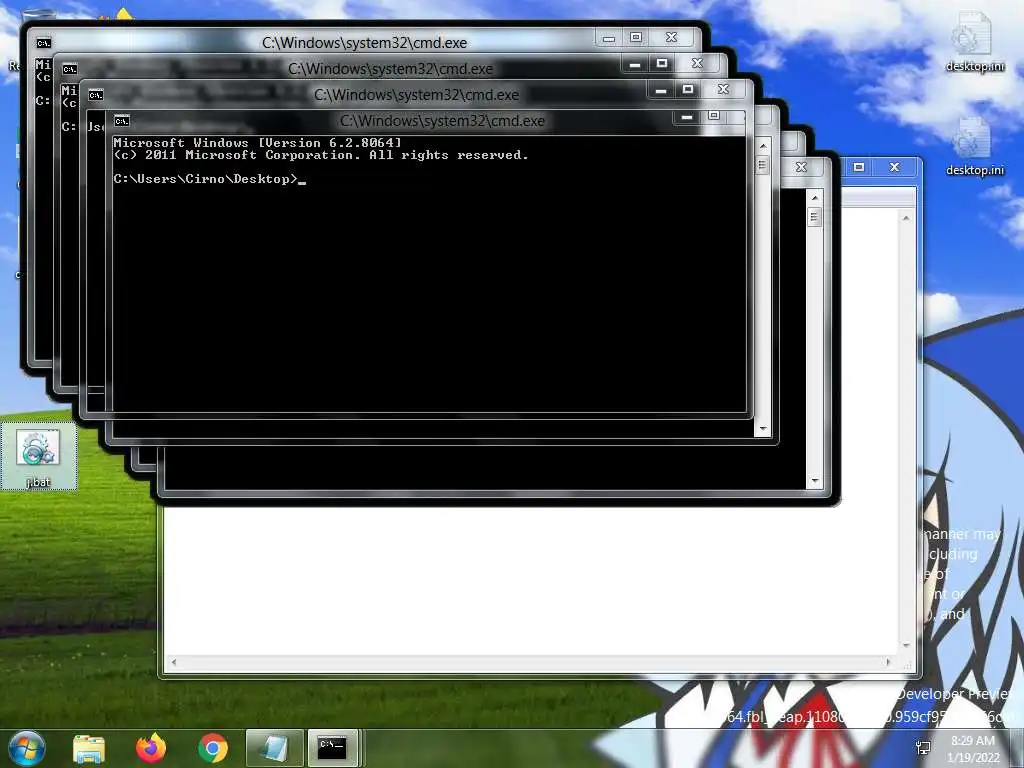This screenshot has height=768, width=1024.
Task: Click the "Microsoft Windows [Version 6.2.8064]" line
Action: [257, 142]
